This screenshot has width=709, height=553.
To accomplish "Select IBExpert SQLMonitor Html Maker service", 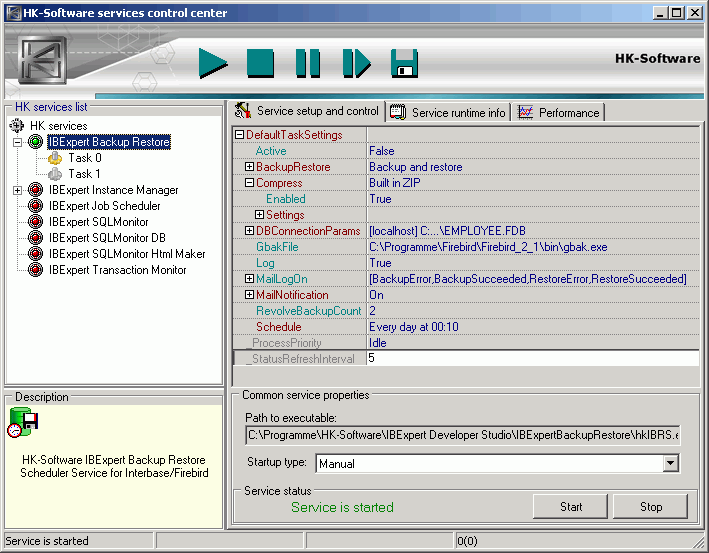I will pos(127,254).
